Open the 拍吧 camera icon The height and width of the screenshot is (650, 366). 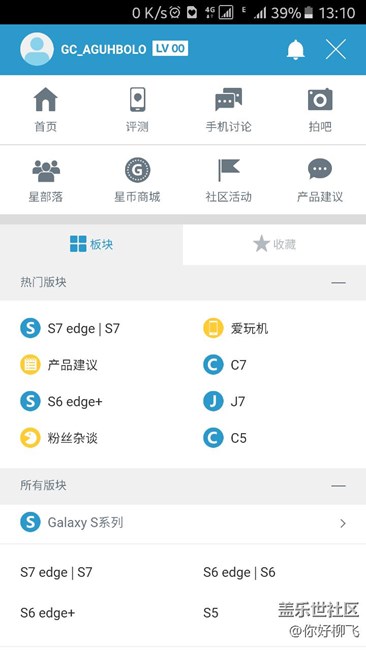click(x=320, y=99)
